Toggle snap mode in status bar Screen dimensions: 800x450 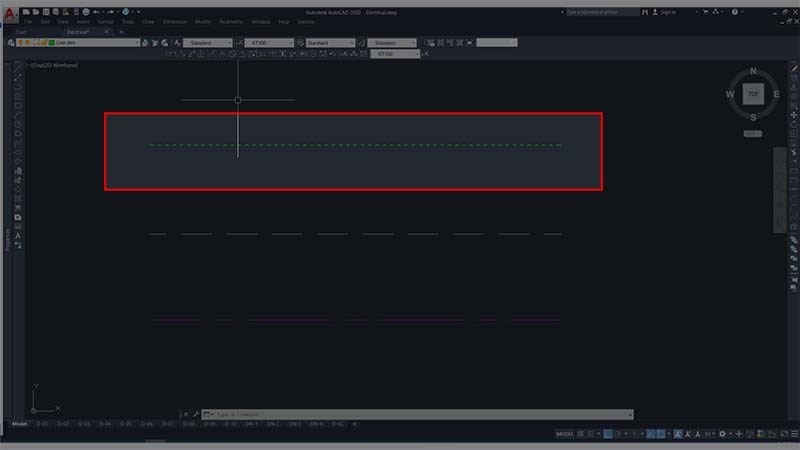pyautogui.click(x=591, y=434)
